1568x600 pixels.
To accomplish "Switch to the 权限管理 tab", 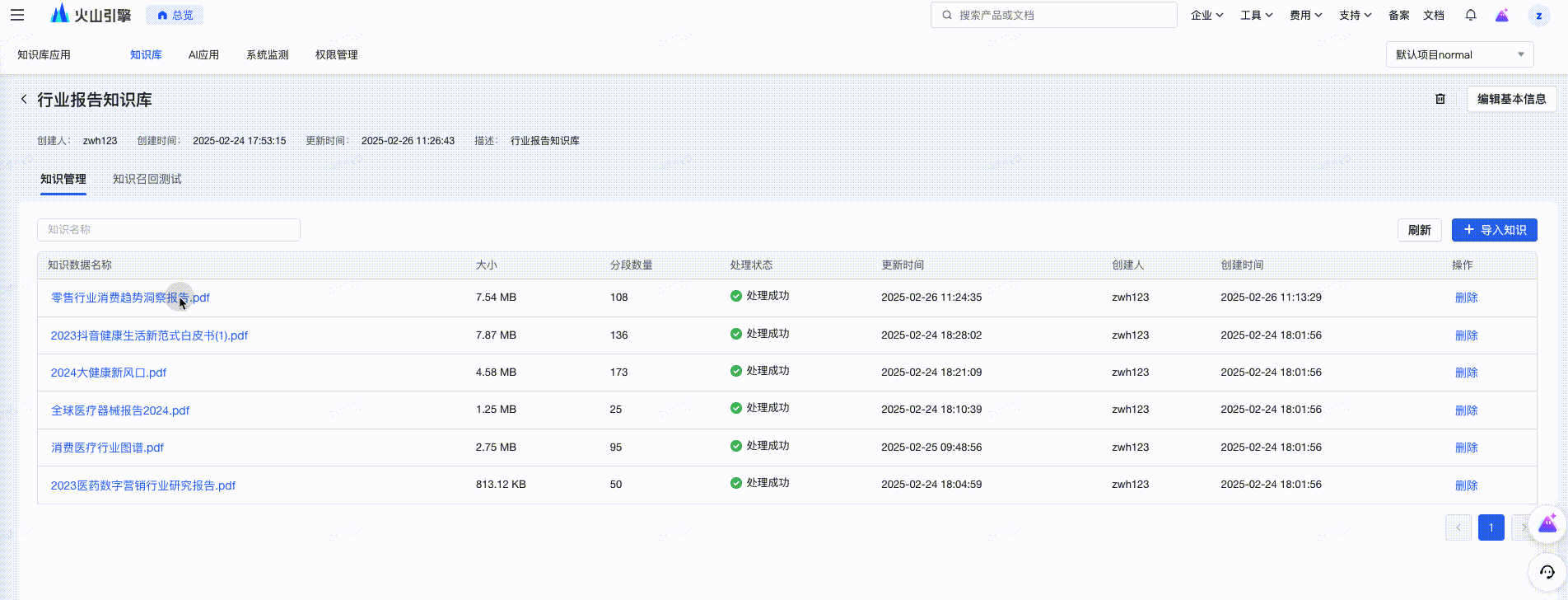I will pos(337,55).
